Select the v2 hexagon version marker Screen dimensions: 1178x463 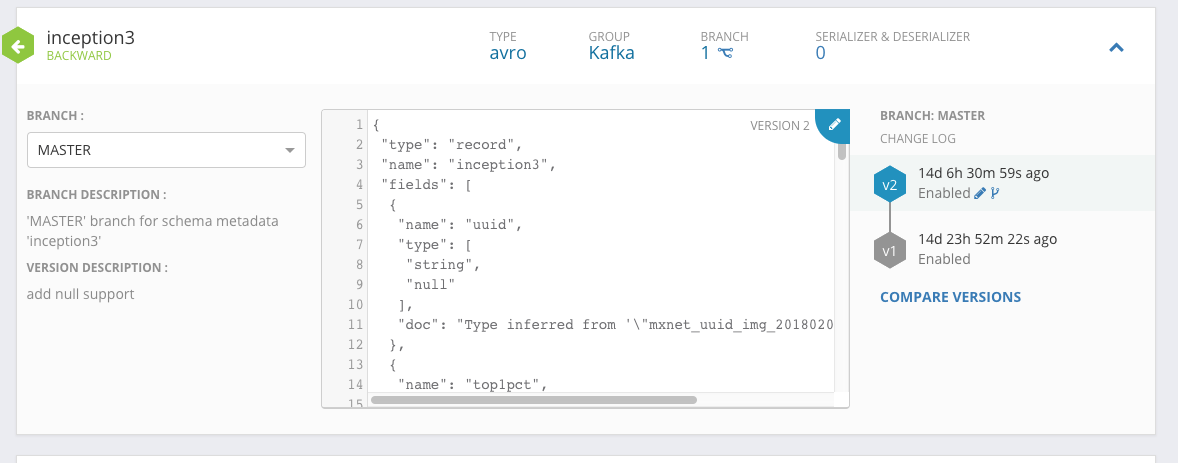[x=888, y=183]
